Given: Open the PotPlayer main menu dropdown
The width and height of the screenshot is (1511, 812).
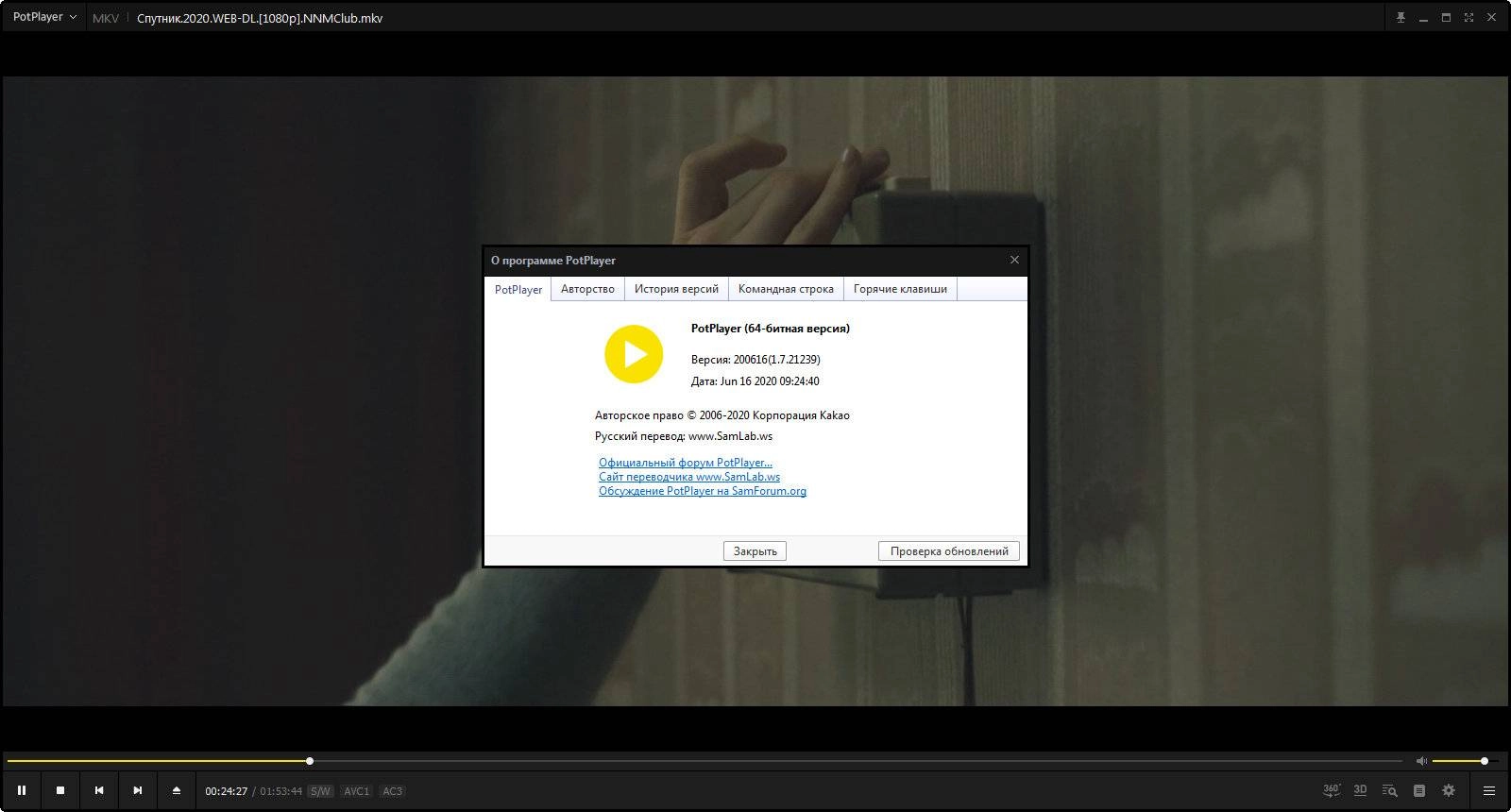Looking at the screenshot, I should click(44, 17).
